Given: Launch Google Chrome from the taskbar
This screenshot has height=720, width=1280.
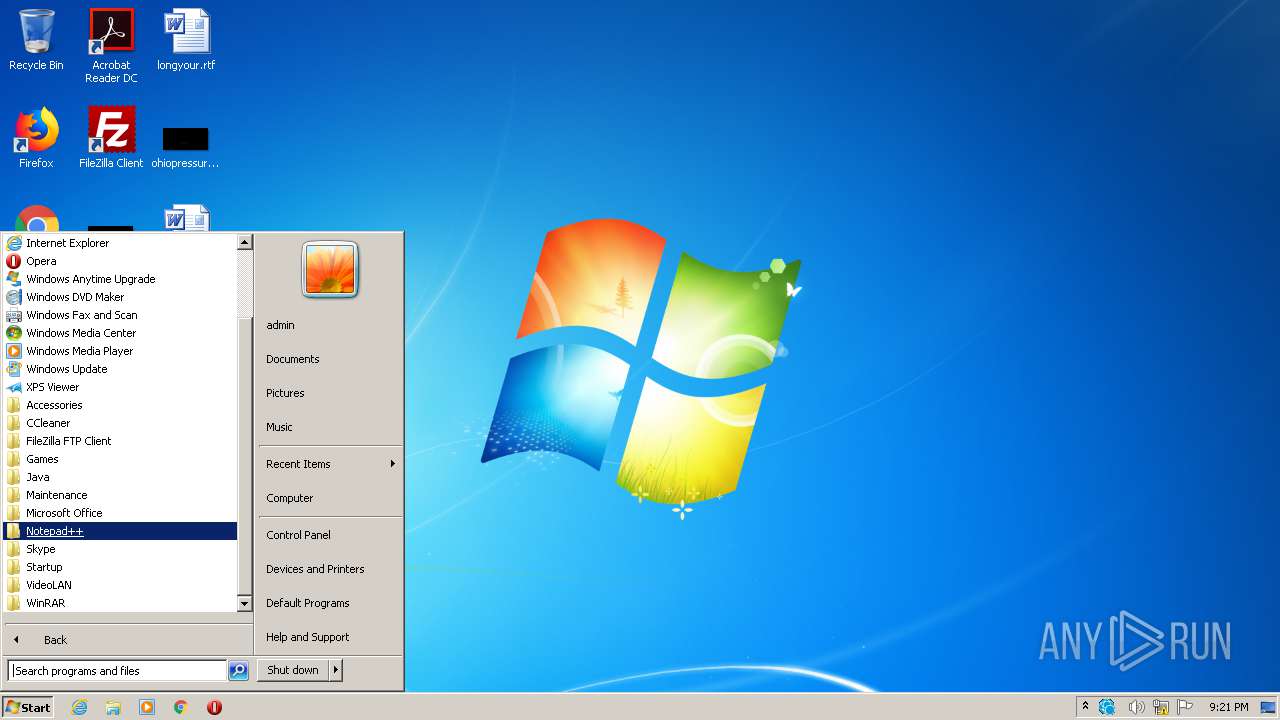Looking at the screenshot, I should [x=181, y=707].
